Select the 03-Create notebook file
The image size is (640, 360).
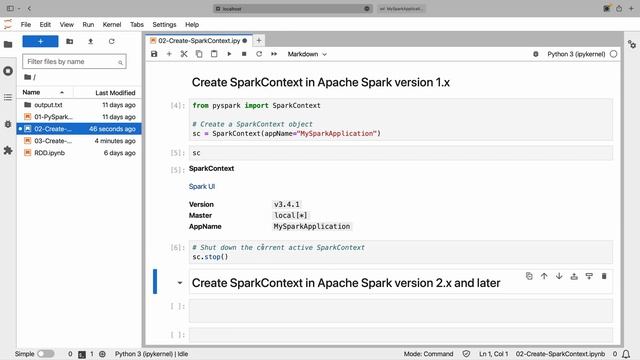(79, 141)
